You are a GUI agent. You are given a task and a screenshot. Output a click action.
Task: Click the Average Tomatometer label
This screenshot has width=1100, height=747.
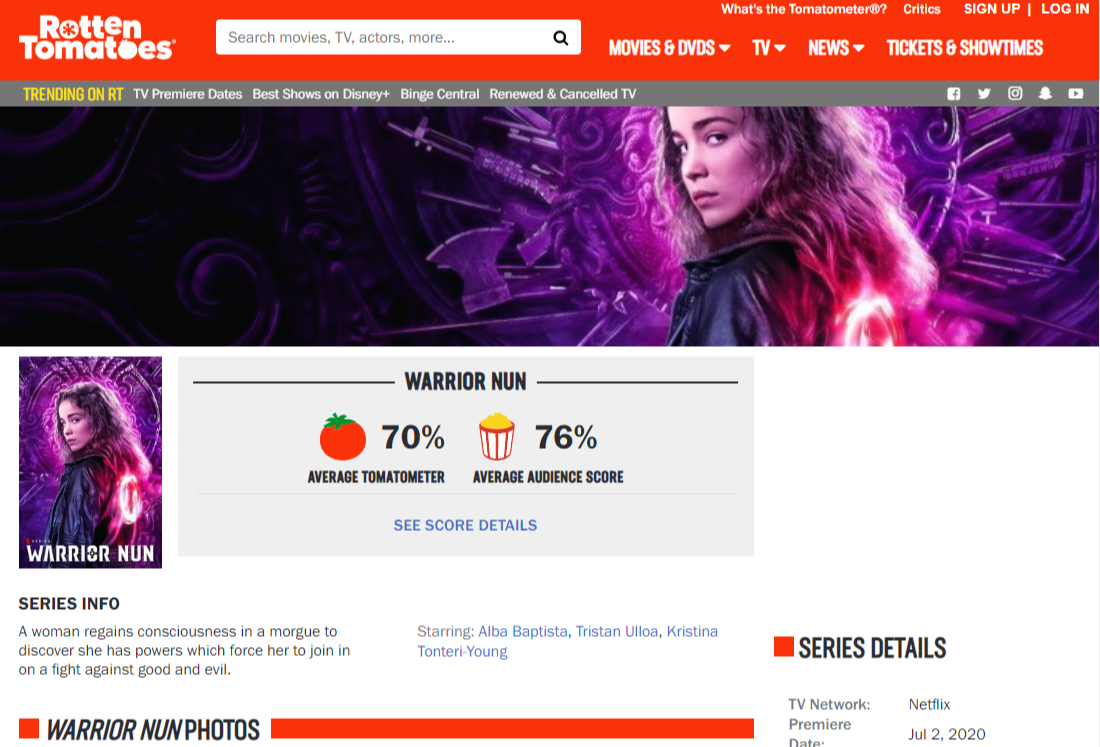coord(376,477)
